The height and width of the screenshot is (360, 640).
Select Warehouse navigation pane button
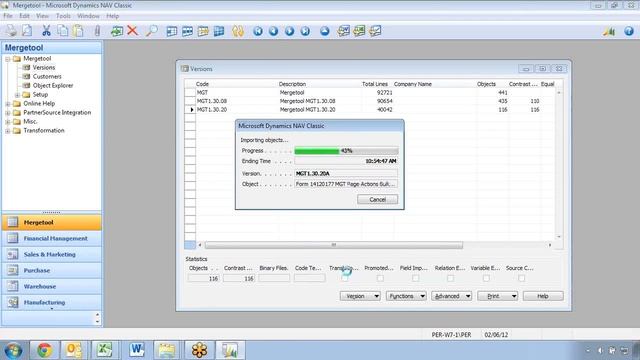click(52, 287)
